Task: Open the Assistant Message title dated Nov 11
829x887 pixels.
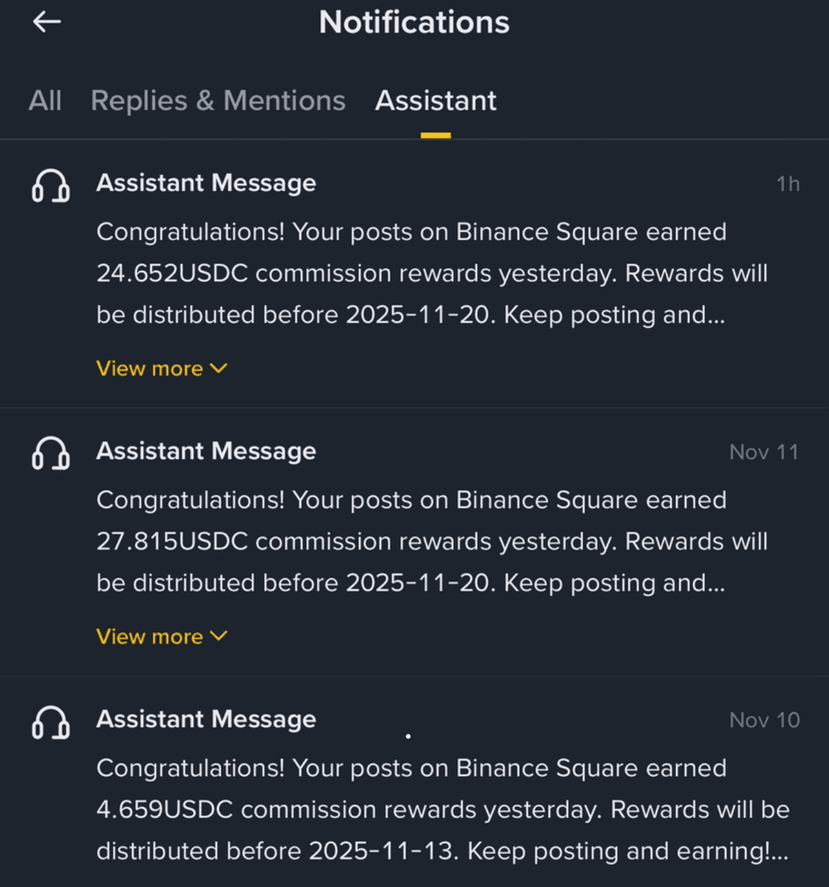Action: [x=206, y=451]
